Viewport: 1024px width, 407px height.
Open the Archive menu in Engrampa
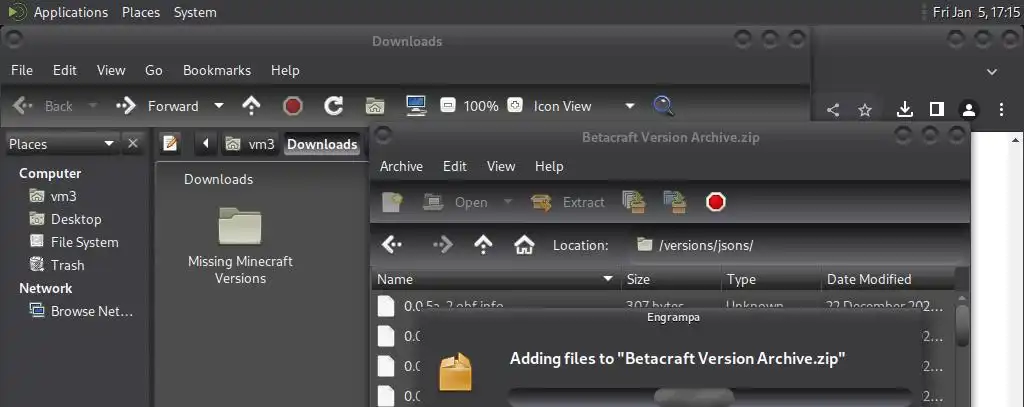tap(401, 166)
